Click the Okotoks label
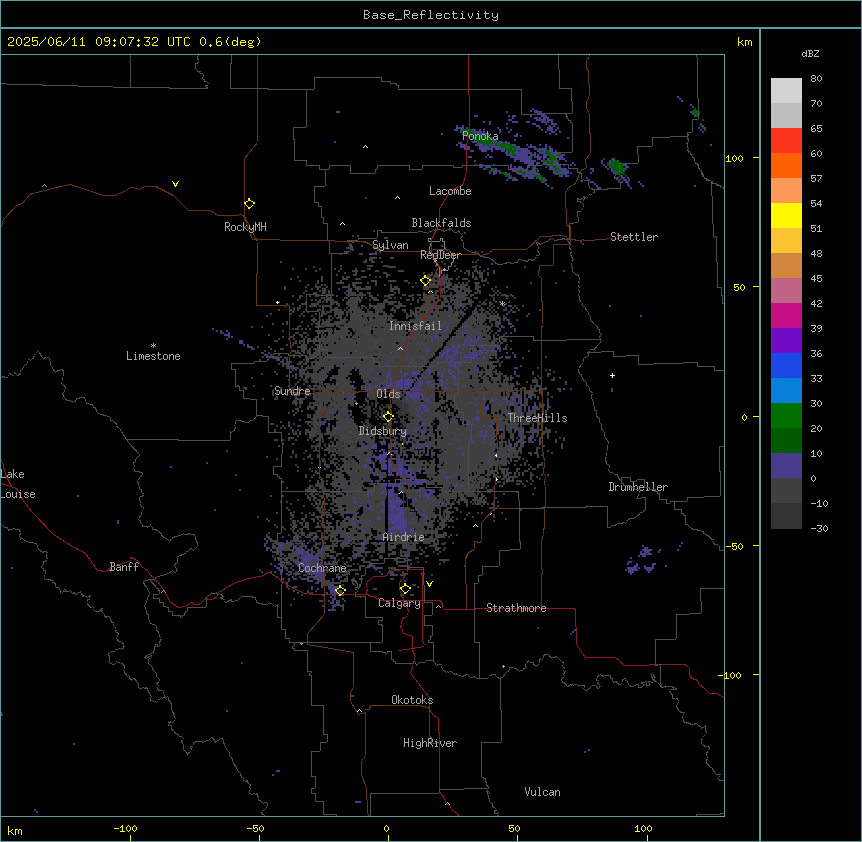The width and height of the screenshot is (862, 842). (x=412, y=700)
